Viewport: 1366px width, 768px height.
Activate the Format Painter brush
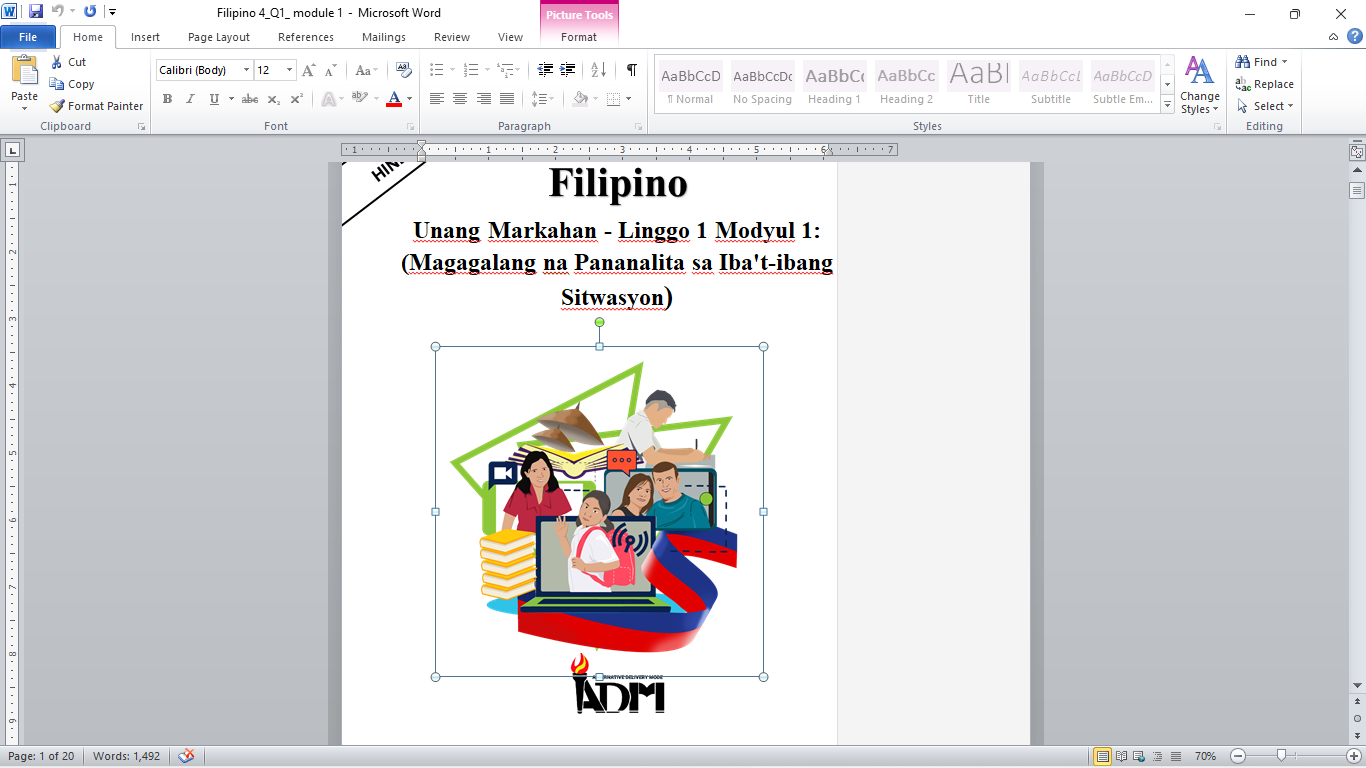(57, 106)
